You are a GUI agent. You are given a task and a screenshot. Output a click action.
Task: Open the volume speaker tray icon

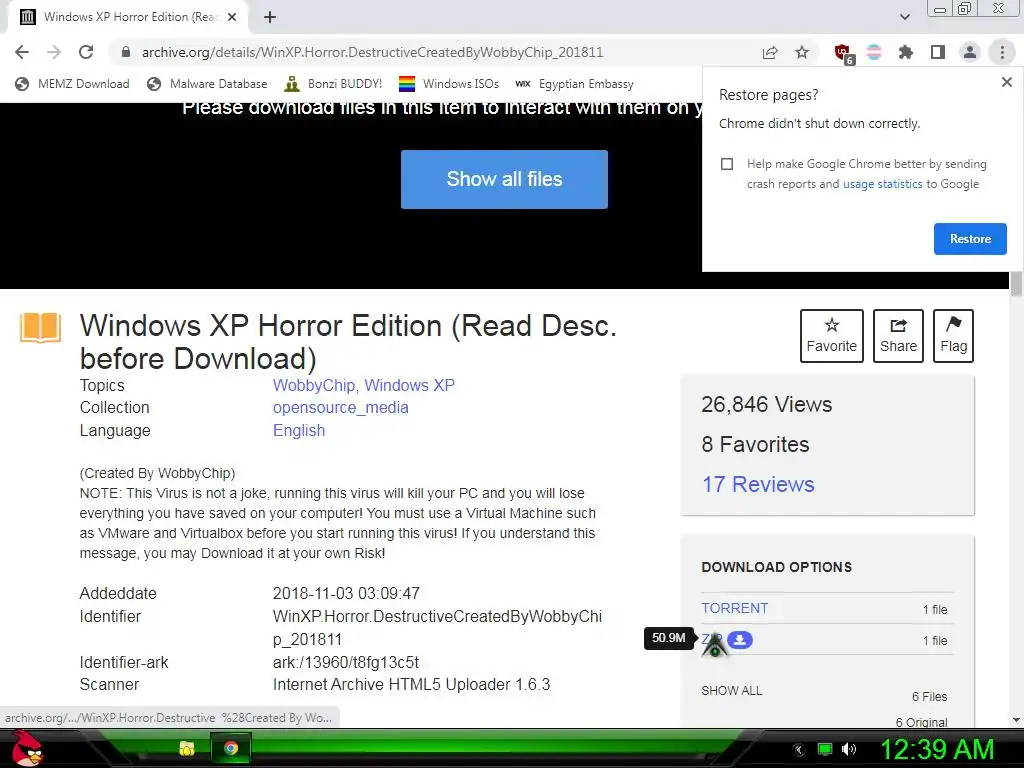coord(848,749)
